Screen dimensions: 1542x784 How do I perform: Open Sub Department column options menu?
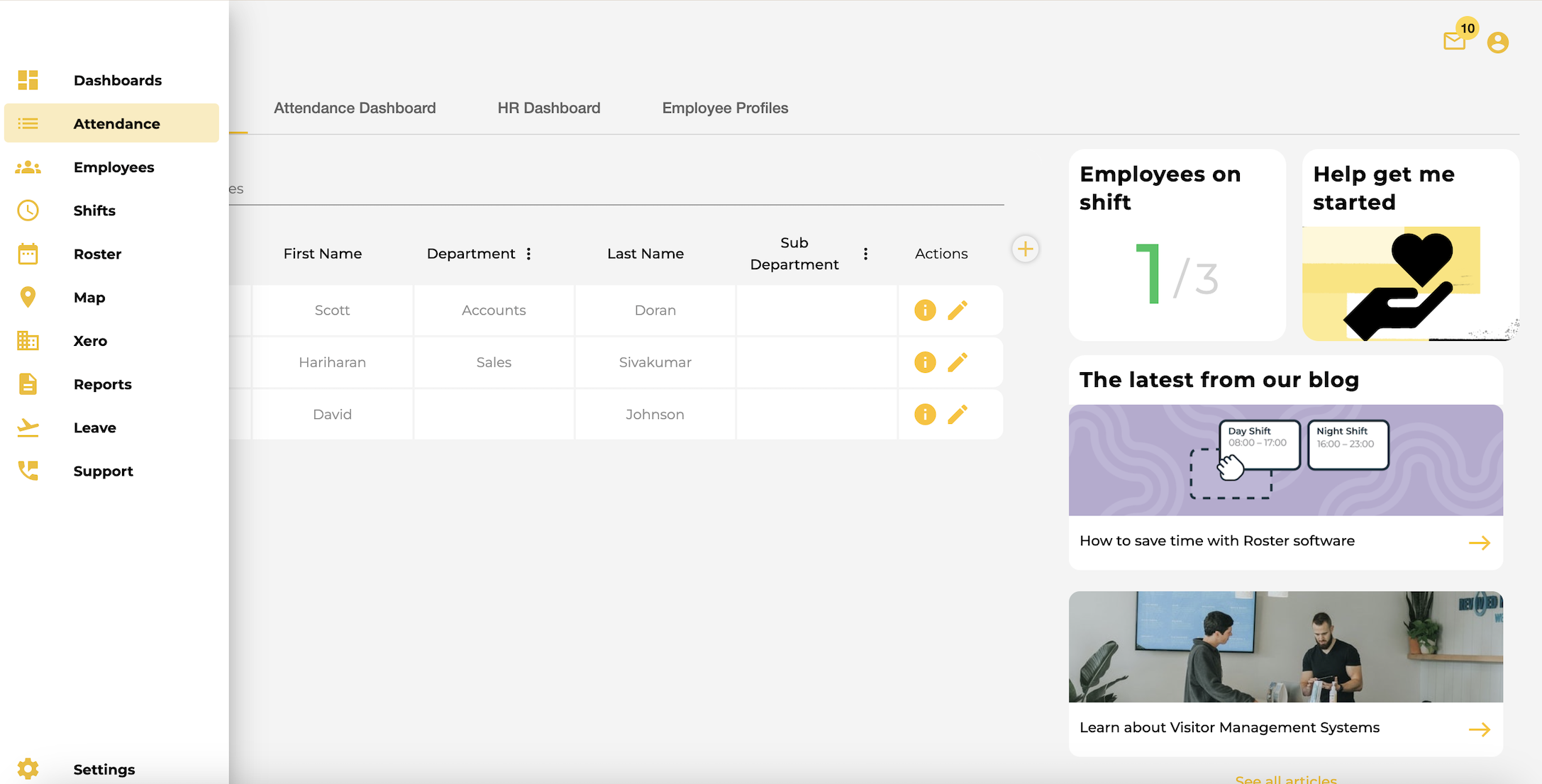tap(865, 254)
